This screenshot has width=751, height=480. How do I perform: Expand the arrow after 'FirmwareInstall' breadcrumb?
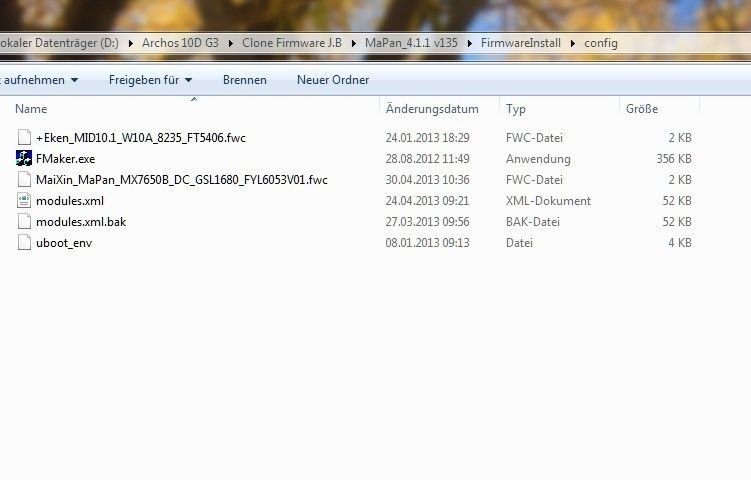(572, 43)
